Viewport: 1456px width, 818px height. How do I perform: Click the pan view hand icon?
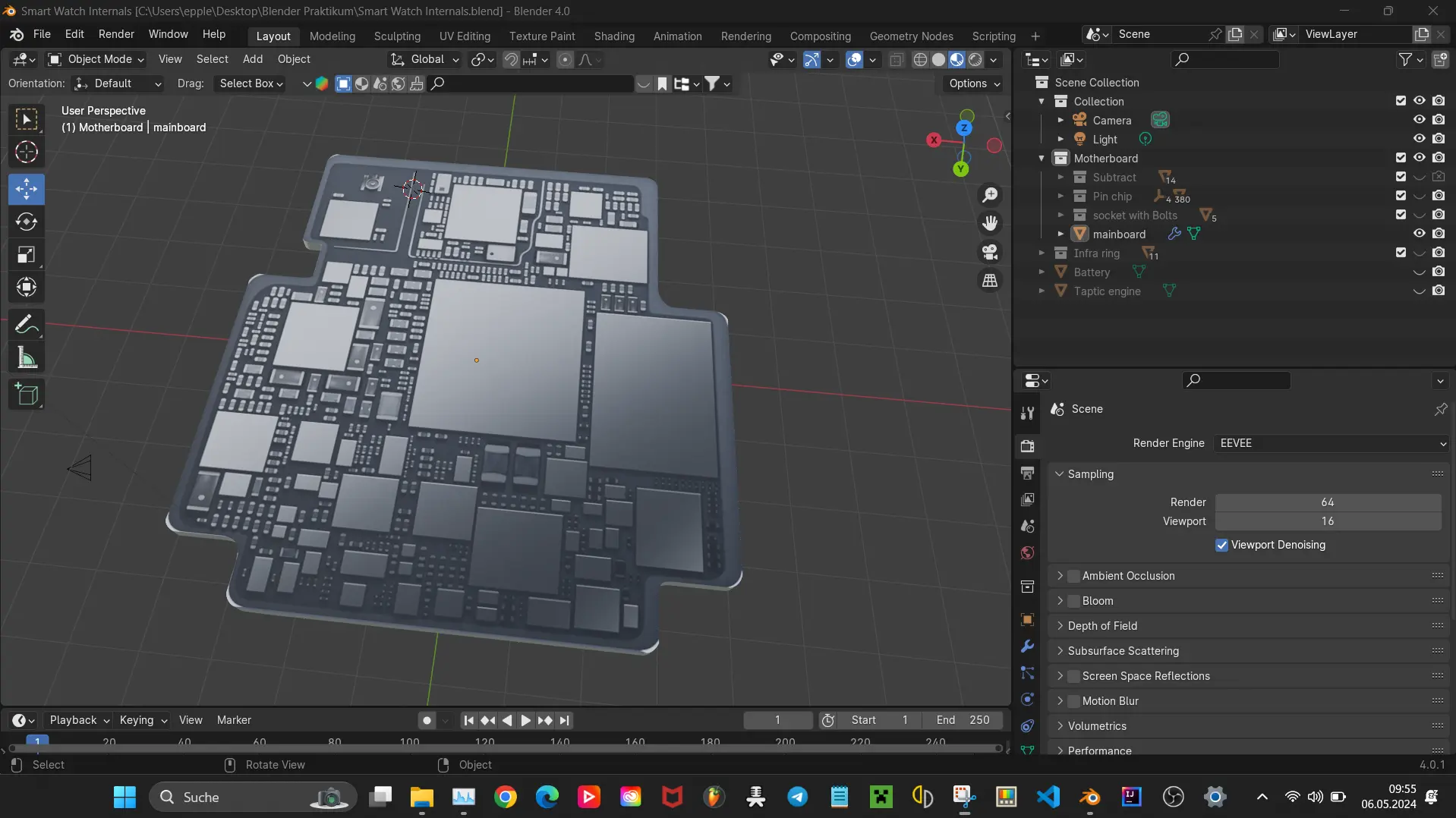(990, 223)
